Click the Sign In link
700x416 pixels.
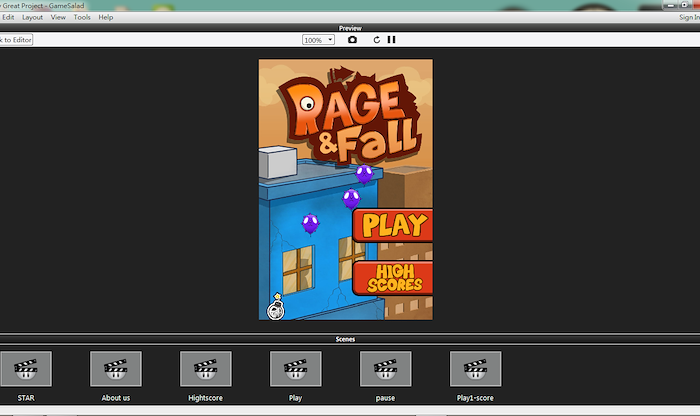689,17
